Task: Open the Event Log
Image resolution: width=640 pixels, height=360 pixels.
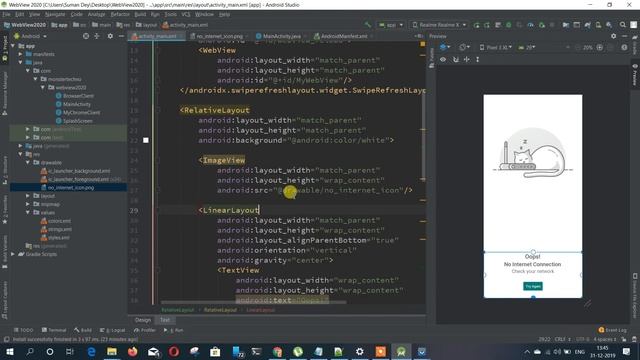Action: [x=612, y=330]
